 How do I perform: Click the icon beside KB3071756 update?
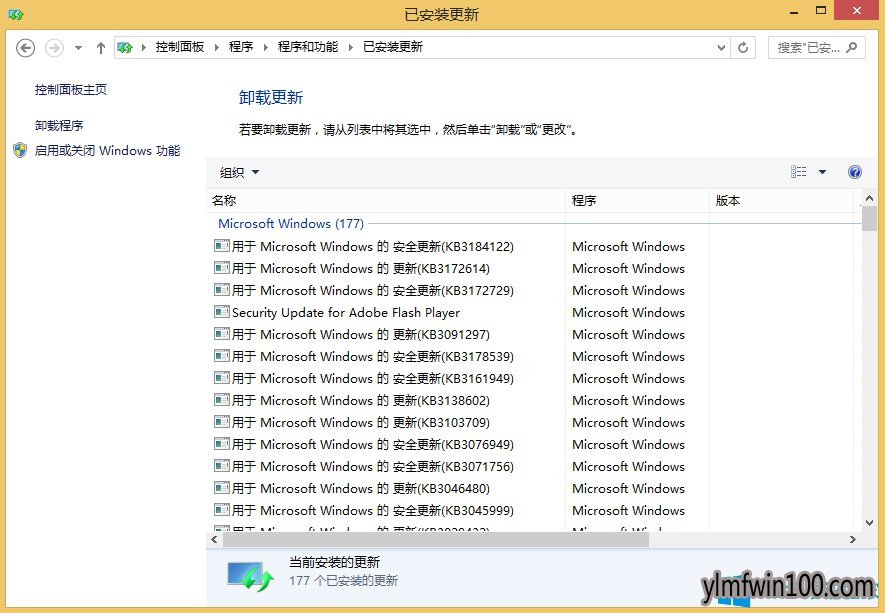(x=222, y=466)
